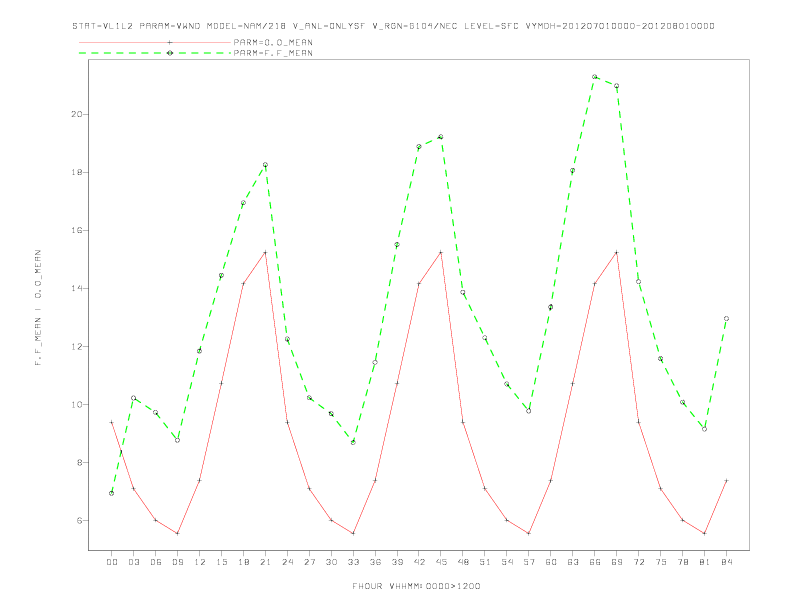Click the x-axis hour label 54
792x612 pixels.
[x=507, y=562]
